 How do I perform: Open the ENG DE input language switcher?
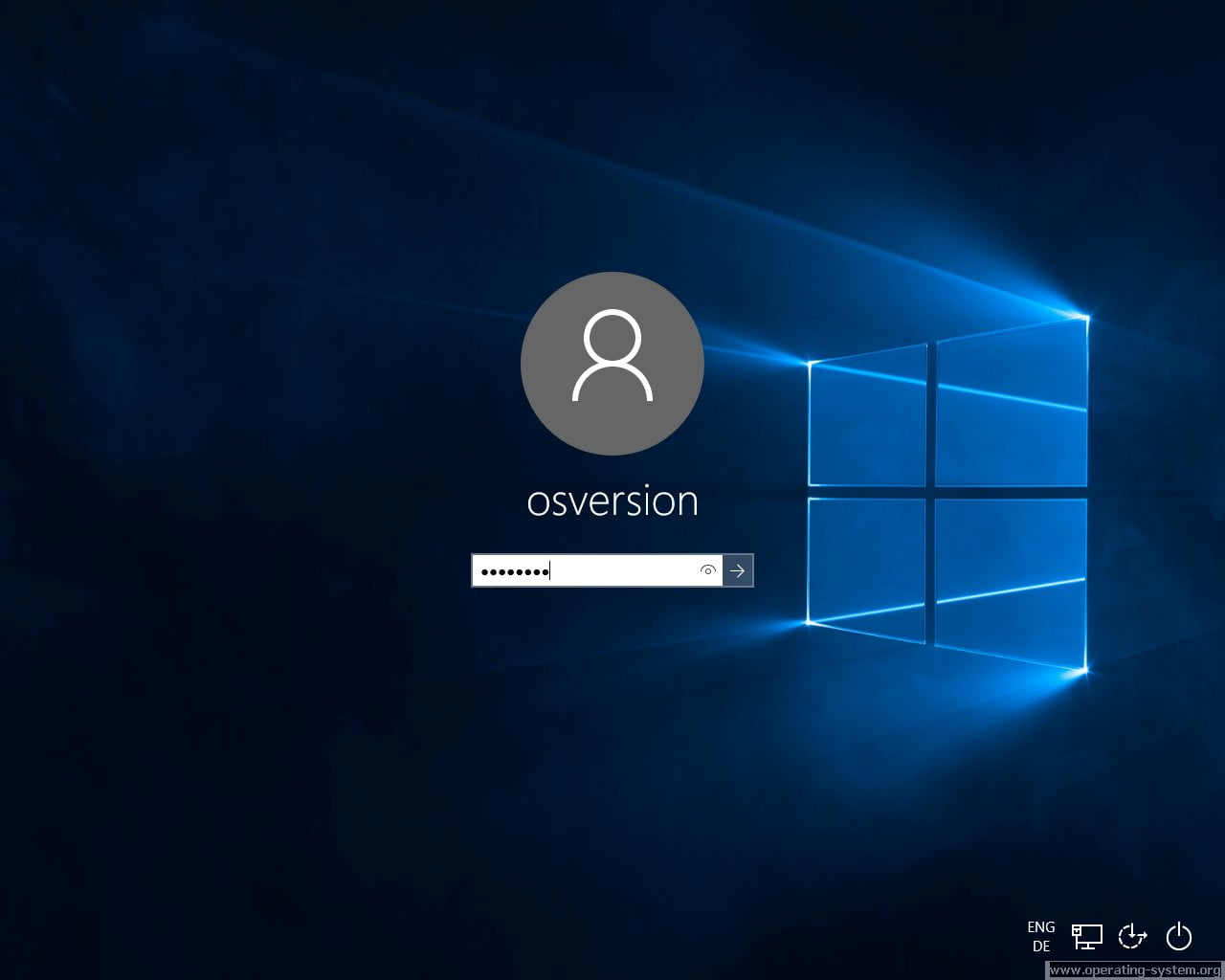pyautogui.click(x=1041, y=936)
